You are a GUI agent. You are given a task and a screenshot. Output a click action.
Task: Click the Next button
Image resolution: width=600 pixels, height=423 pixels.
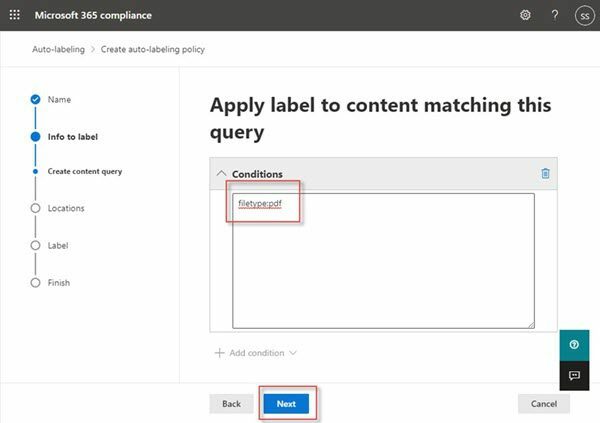coord(286,403)
